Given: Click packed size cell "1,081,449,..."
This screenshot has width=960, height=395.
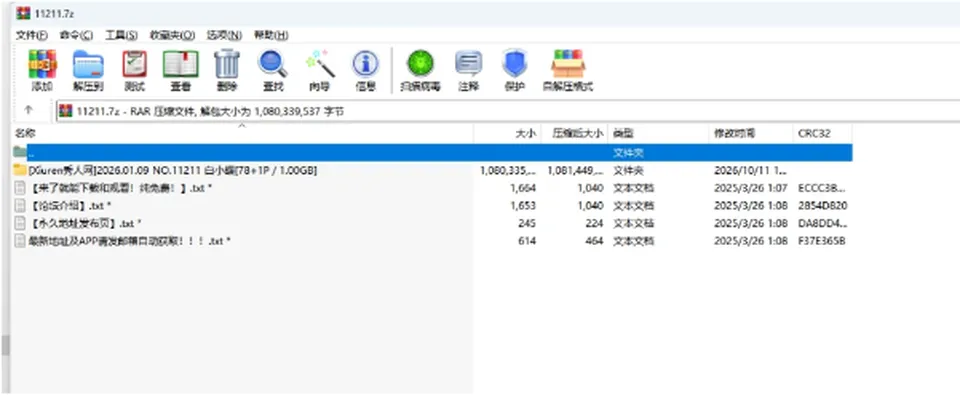Looking at the screenshot, I should point(576,170).
